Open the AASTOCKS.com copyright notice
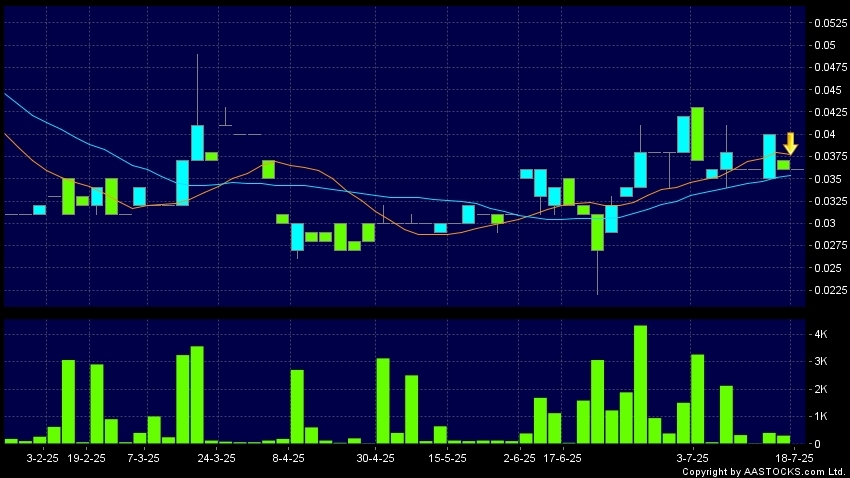Image resolution: width=850 pixels, height=478 pixels. pyautogui.click(x=764, y=472)
